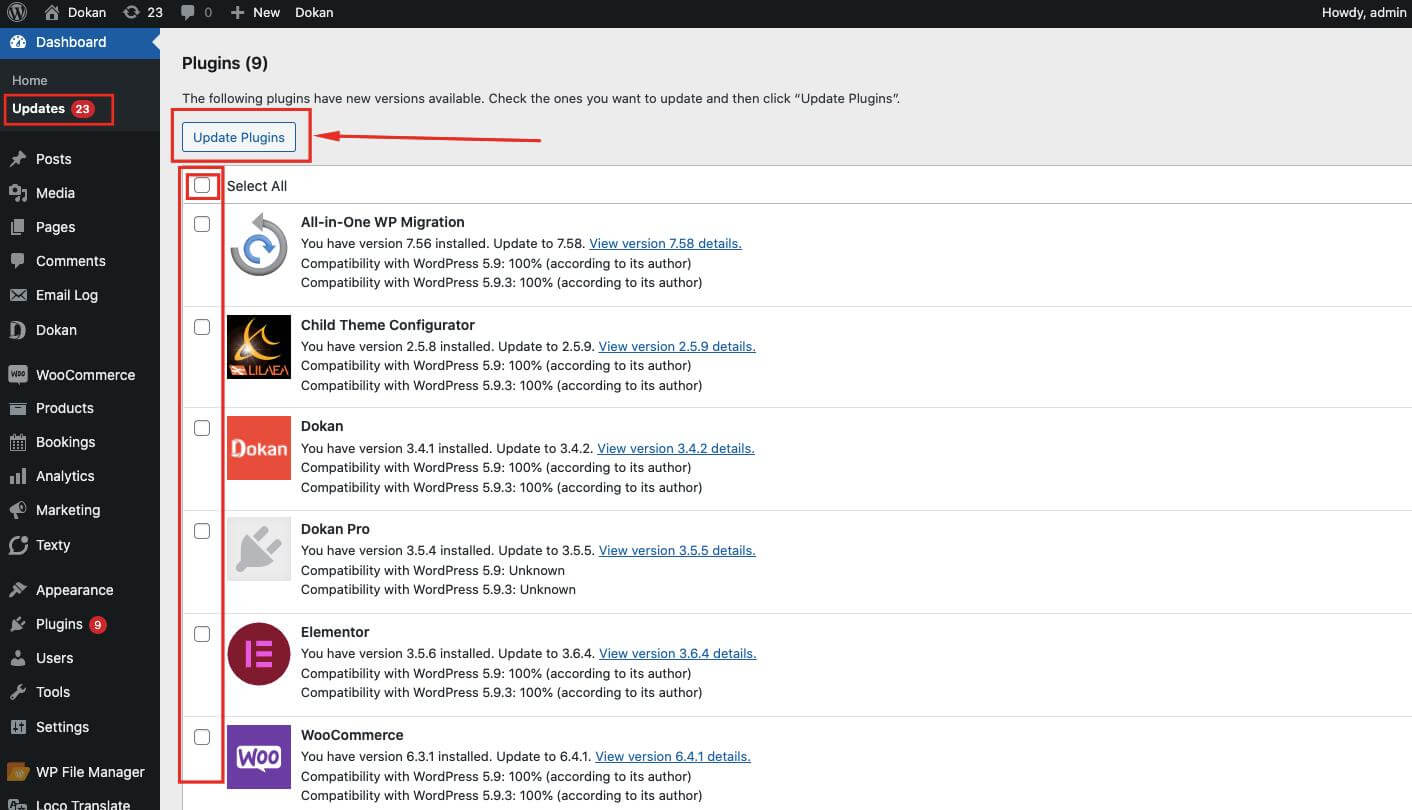Expand the Marketing section

pos(68,510)
